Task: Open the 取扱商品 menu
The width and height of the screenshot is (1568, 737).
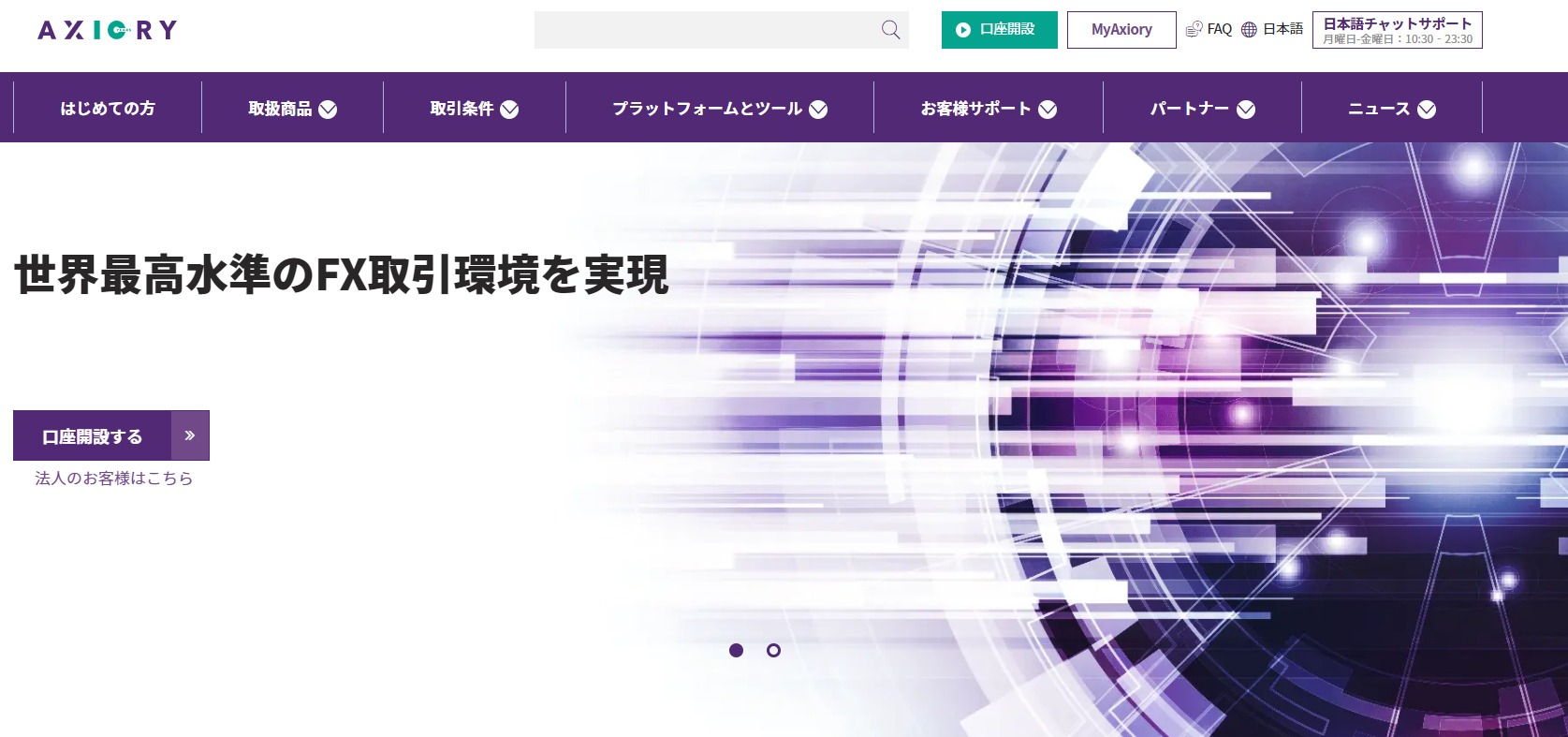Action: (280, 109)
